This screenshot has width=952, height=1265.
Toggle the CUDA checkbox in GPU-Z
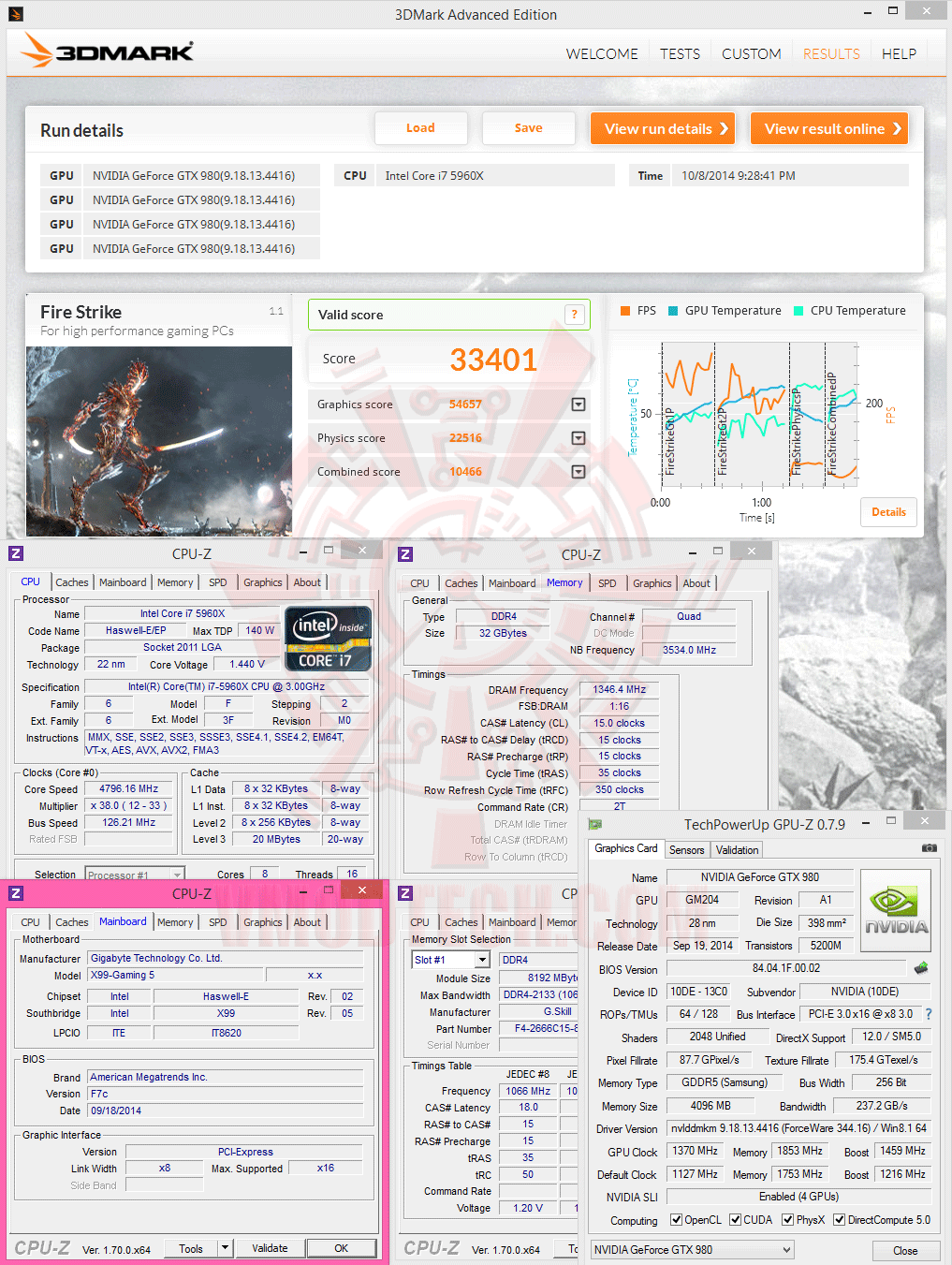pyautogui.click(x=736, y=1220)
